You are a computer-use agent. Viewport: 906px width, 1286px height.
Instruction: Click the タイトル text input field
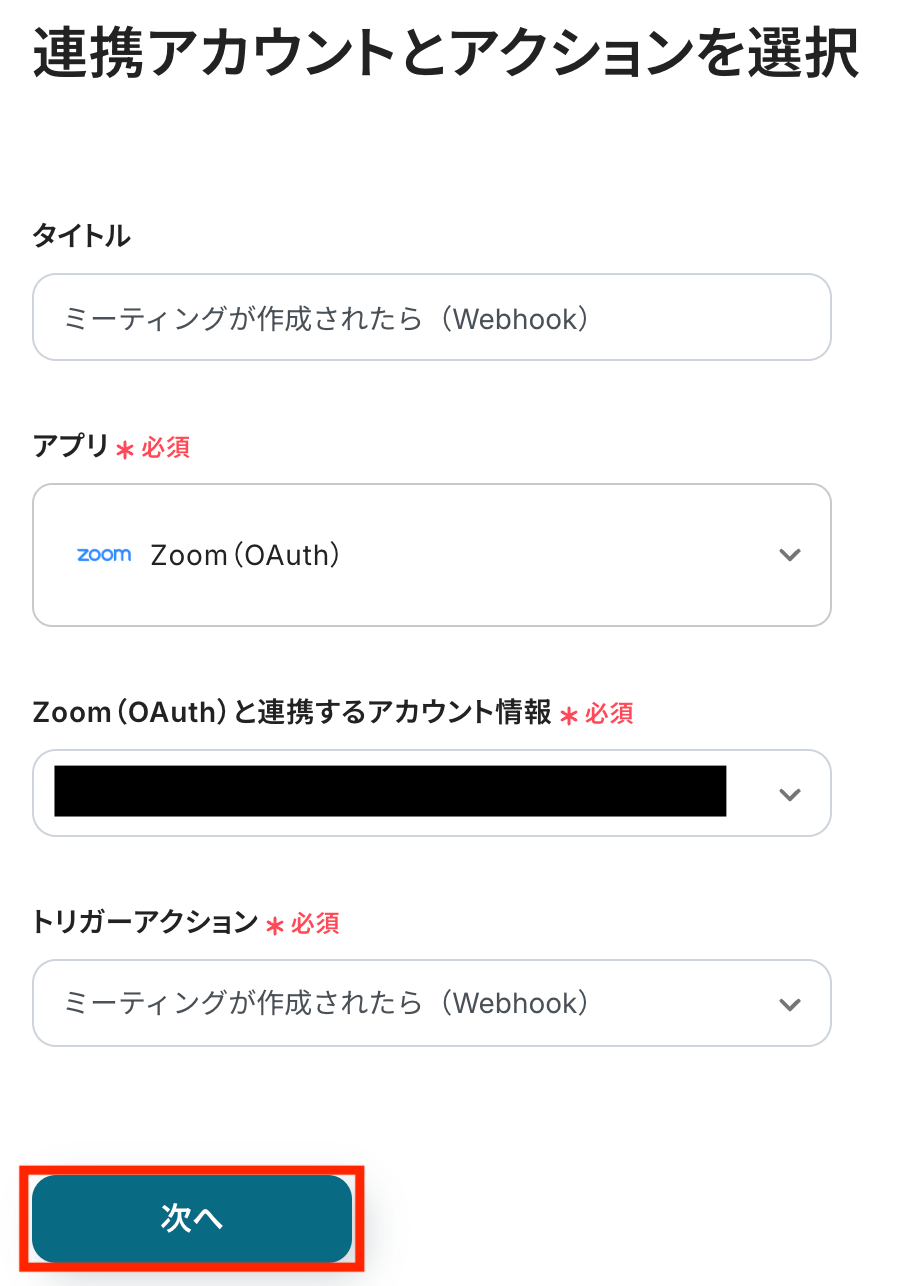431,318
